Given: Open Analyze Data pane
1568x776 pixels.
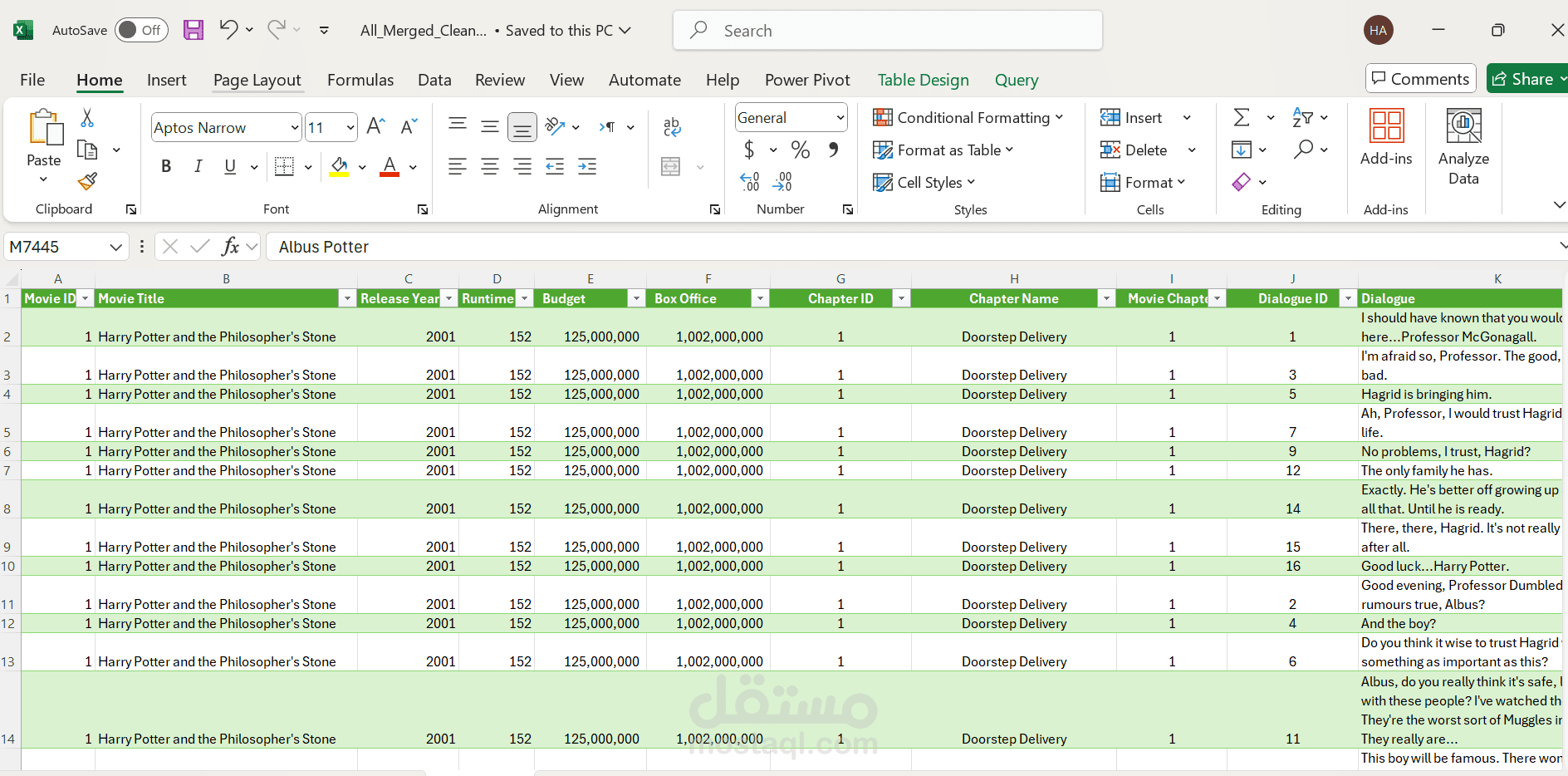Looking at the screenshot, I should tap(1463, 143).
